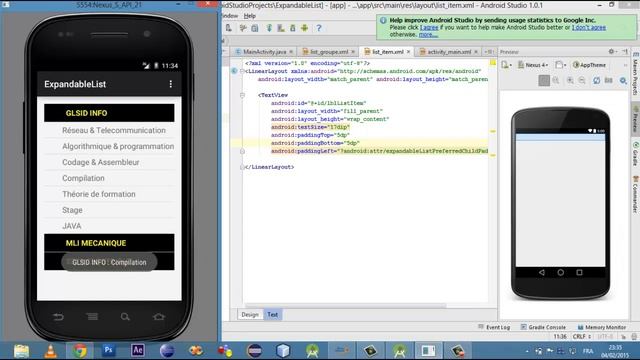This screenshot has height=360, width=640.
Task: Click the zoom out icon in Preview
Action: click(x=582, y=80)
